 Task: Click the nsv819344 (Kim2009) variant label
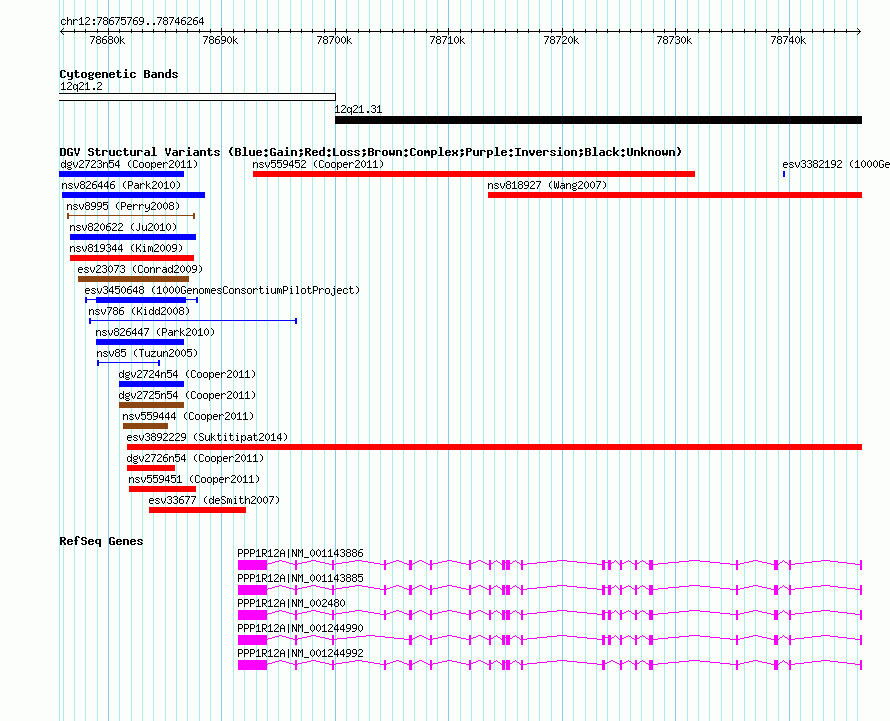pos(126,248)
